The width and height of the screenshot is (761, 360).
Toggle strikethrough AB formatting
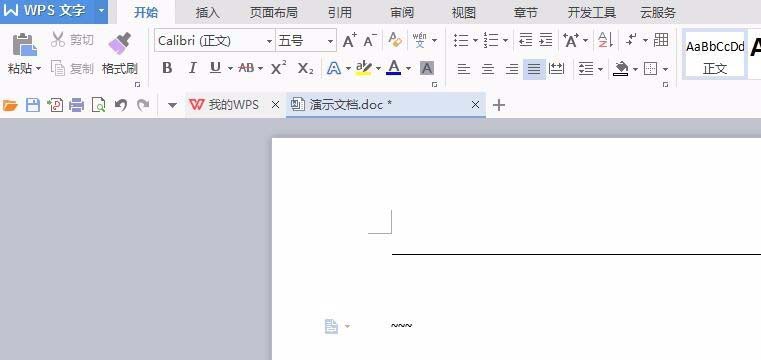[x=247, y=68]
